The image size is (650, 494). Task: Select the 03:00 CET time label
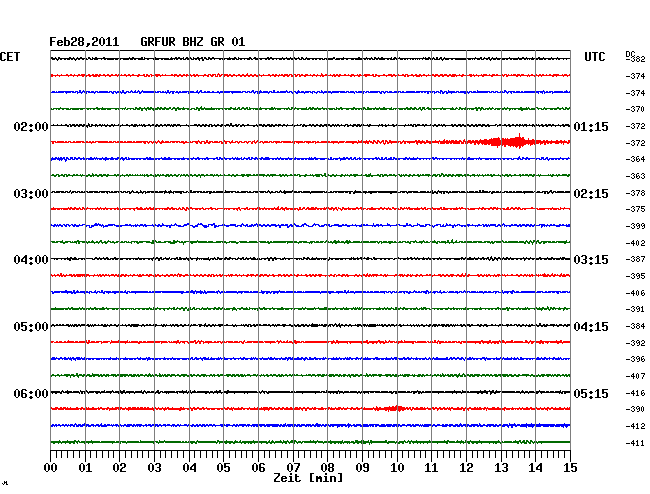coord(31,194)
